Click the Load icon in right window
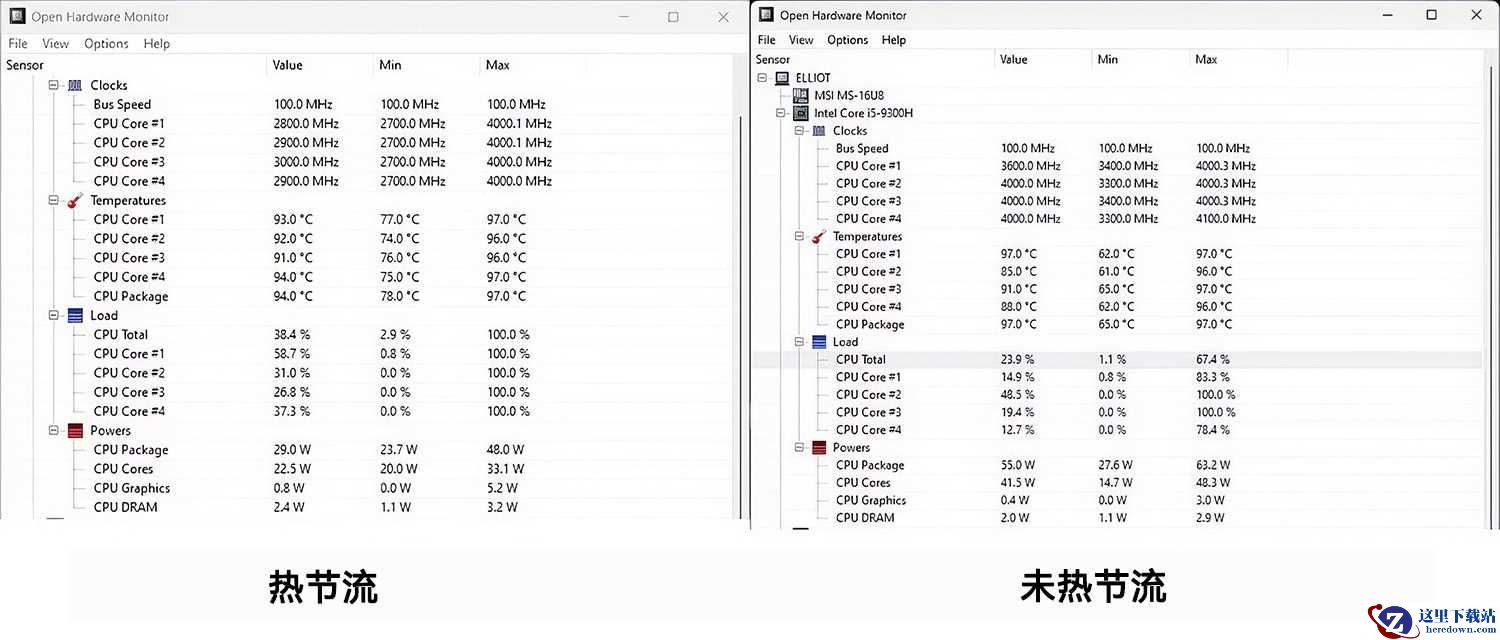Viewport: 1500px width, 640px height. tap(819, 342)
